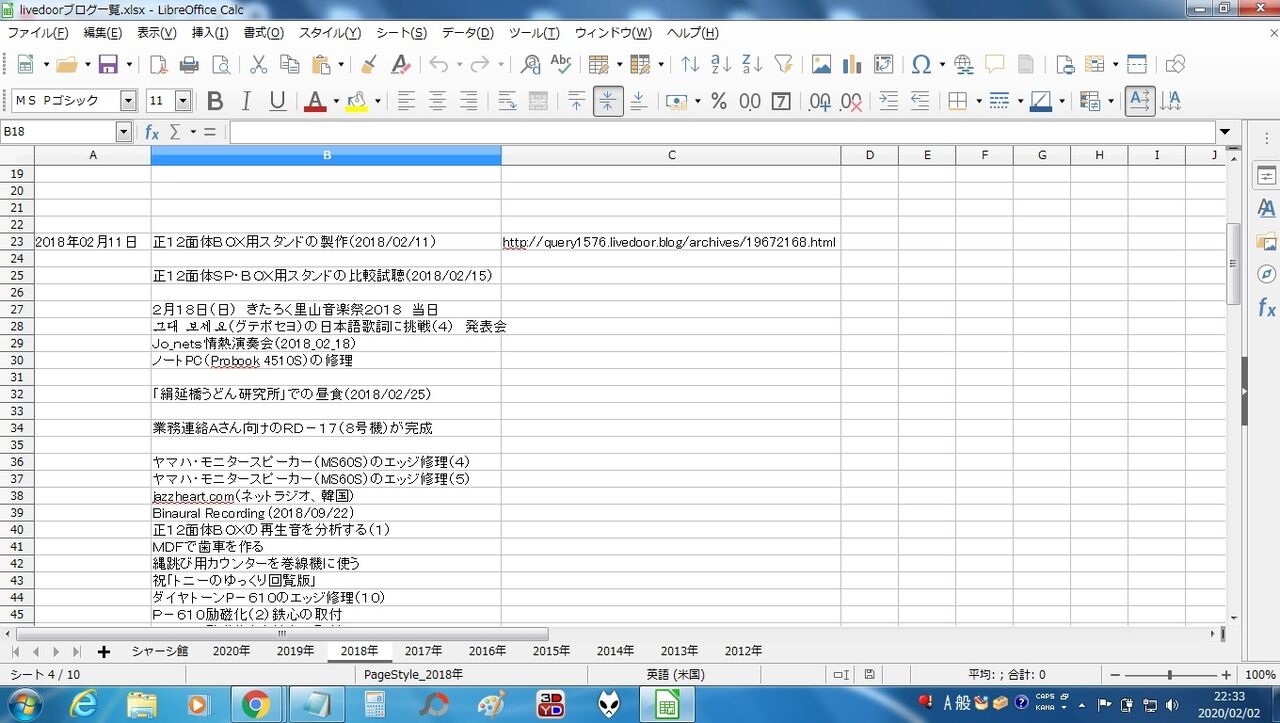Click the formula input line
The image size is (1280, 723).
click(x=722, y=132)
